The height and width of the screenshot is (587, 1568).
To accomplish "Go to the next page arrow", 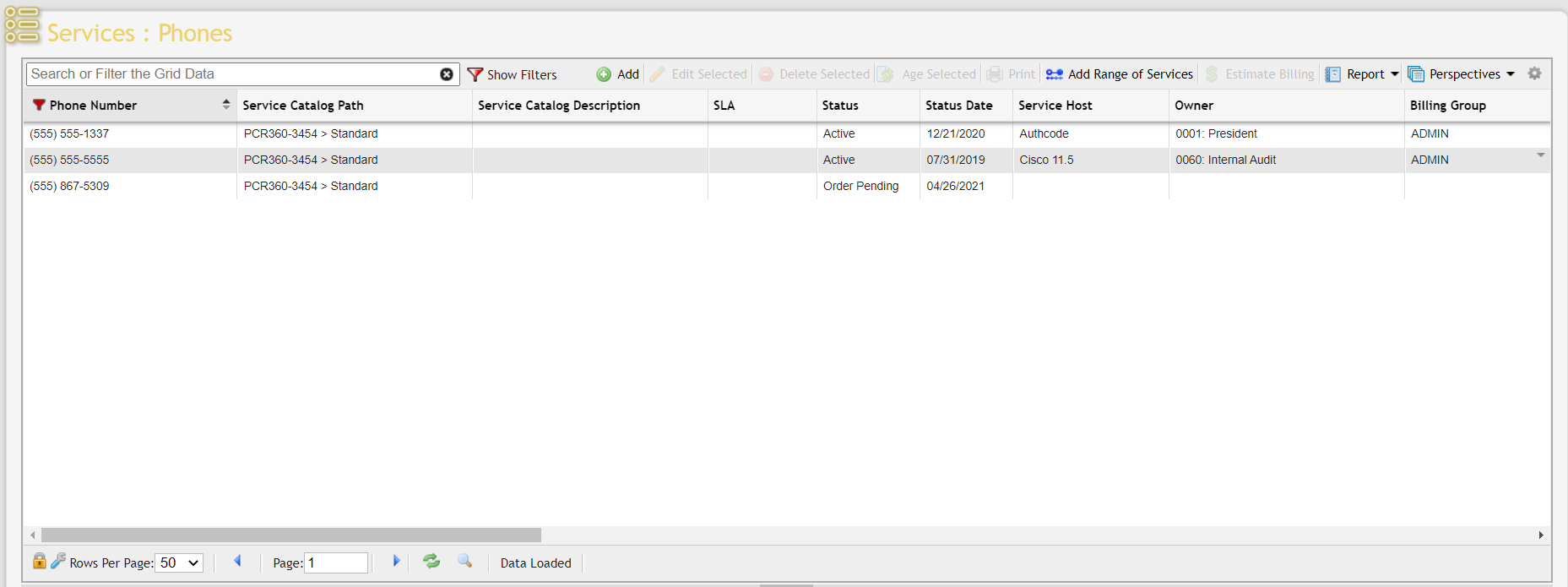I will pos(396,561).
